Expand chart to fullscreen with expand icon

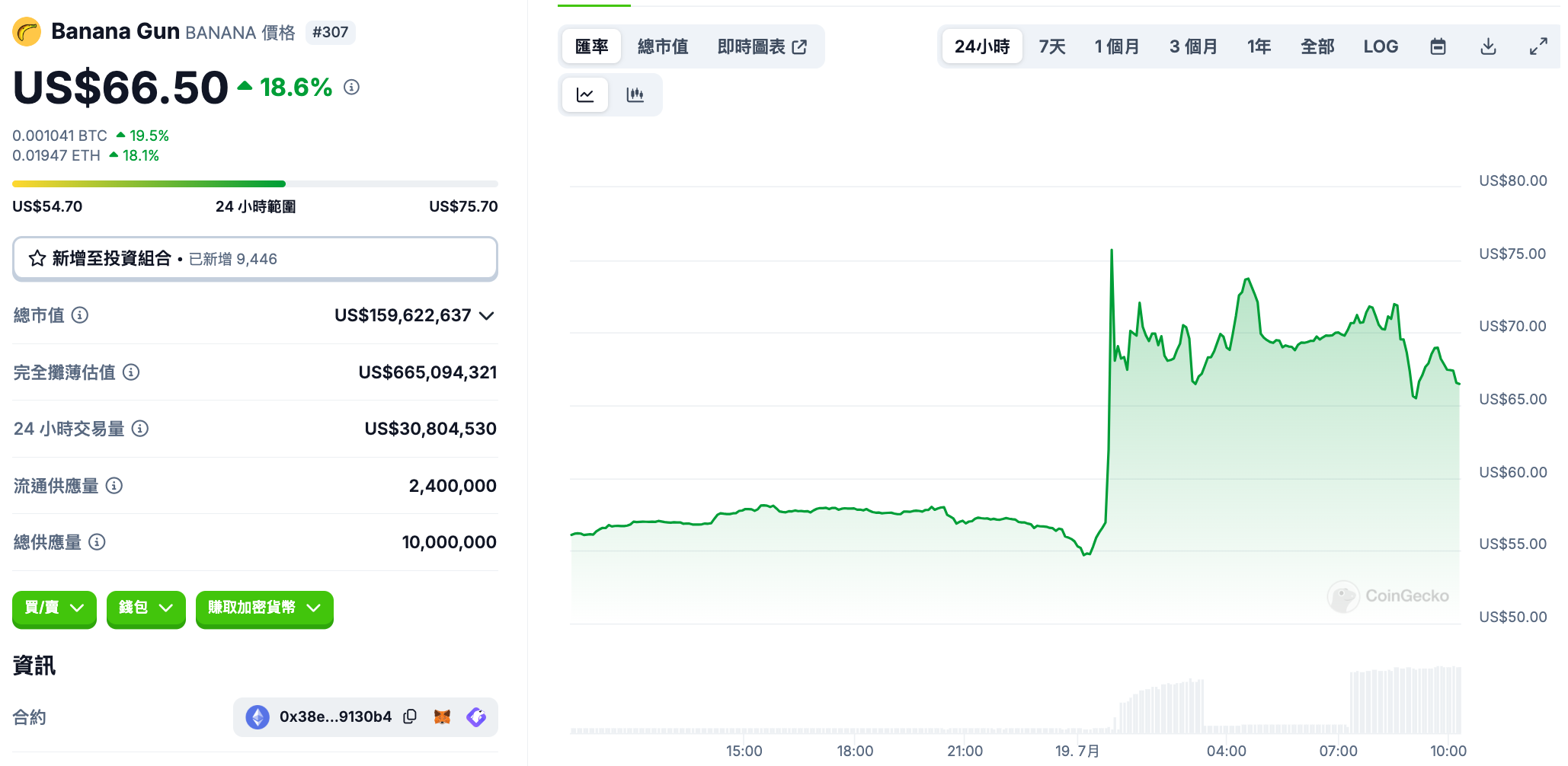coord(1538,46)
